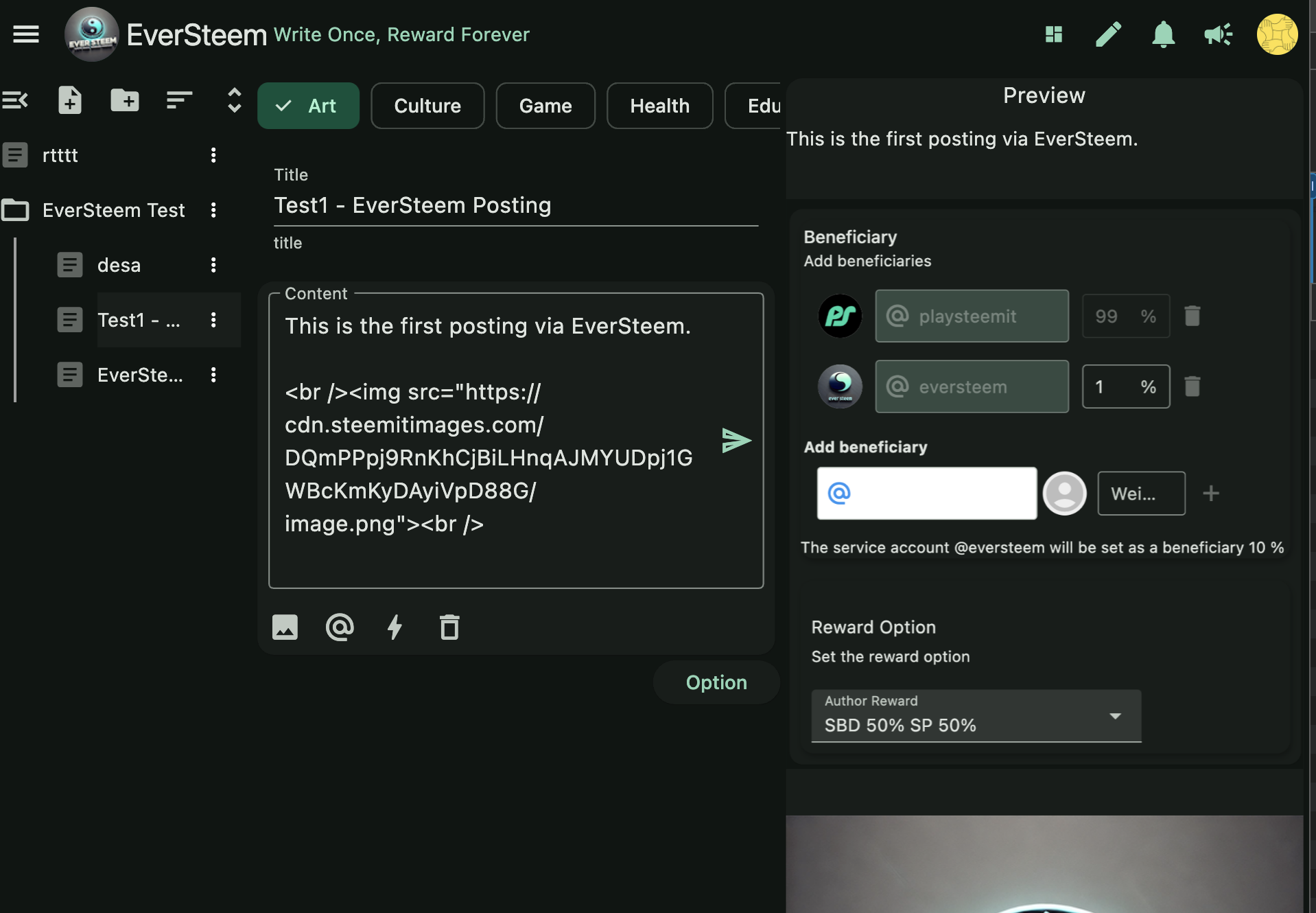Send the post with the arrow icon
This screenshot has width=1316, height=913.
tap(736, 440)
